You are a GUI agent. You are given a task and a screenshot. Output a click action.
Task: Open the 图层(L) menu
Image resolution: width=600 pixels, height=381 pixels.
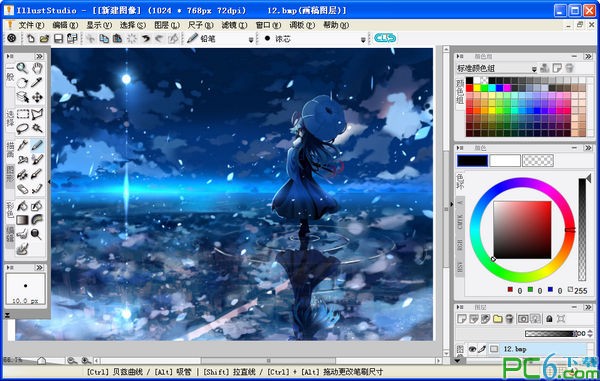coord(166,25)
